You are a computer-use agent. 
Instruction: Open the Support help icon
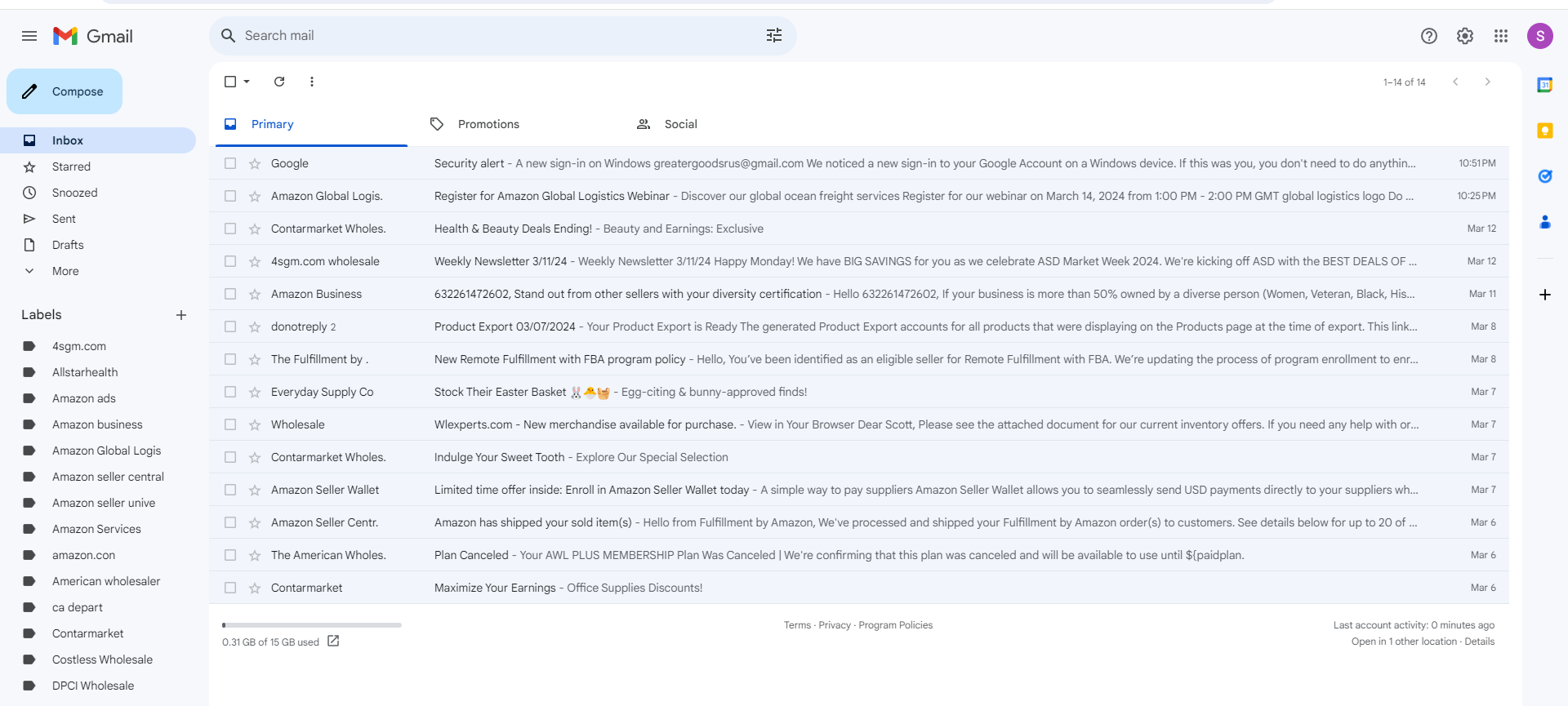pyautogui.click(x=1429, y=36)
